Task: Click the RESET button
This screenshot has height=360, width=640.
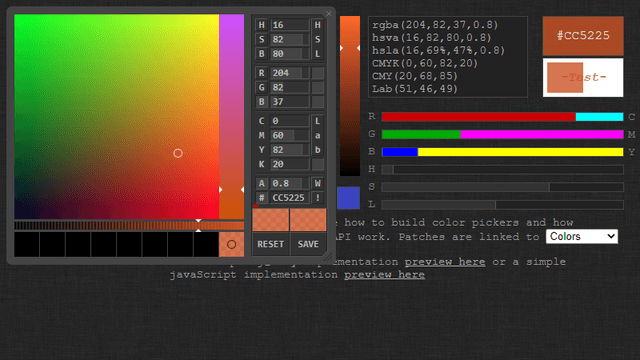Action: (271, 244)
